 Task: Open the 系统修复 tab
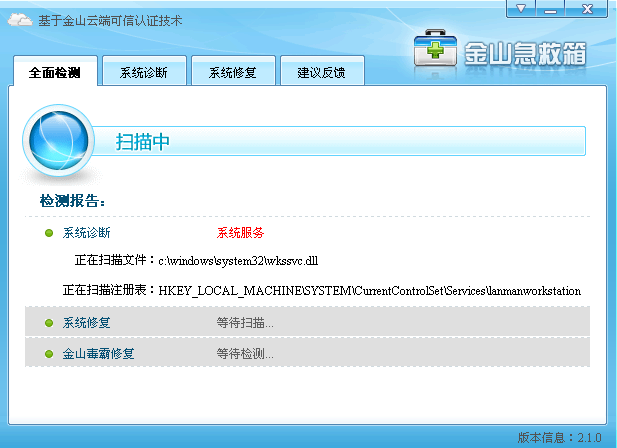click(x=233, y=71)
